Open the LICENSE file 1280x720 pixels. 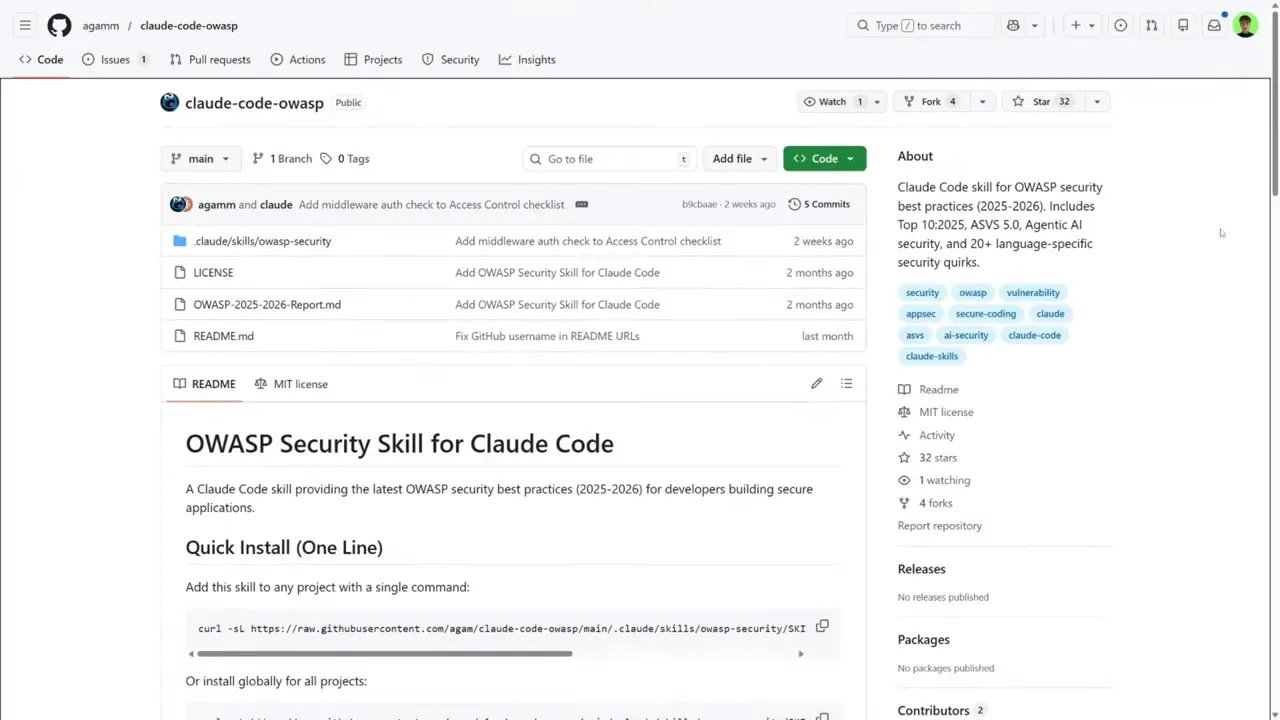[x=213, y=272]
